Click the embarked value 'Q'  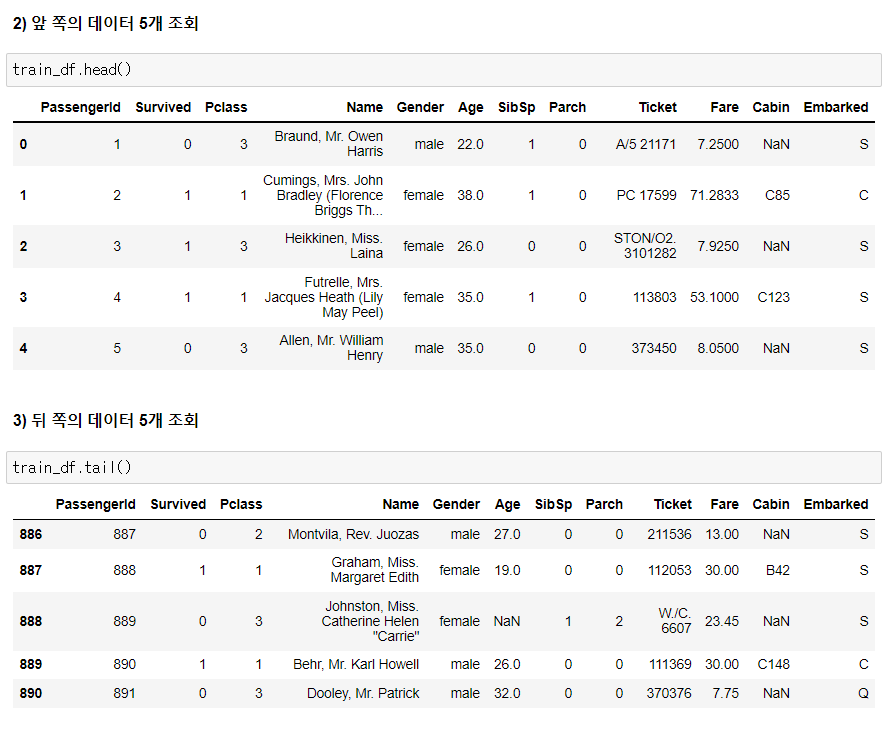(x=863, y=694)
